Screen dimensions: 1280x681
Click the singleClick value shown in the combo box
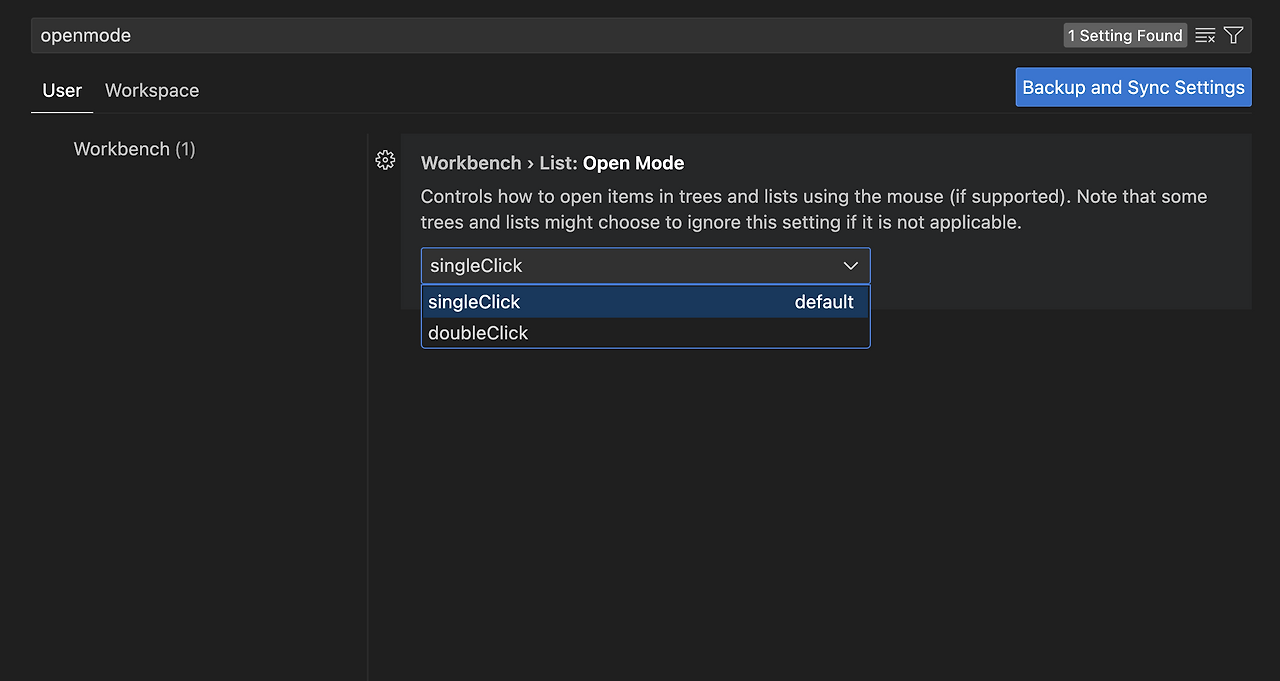(475, 265)
